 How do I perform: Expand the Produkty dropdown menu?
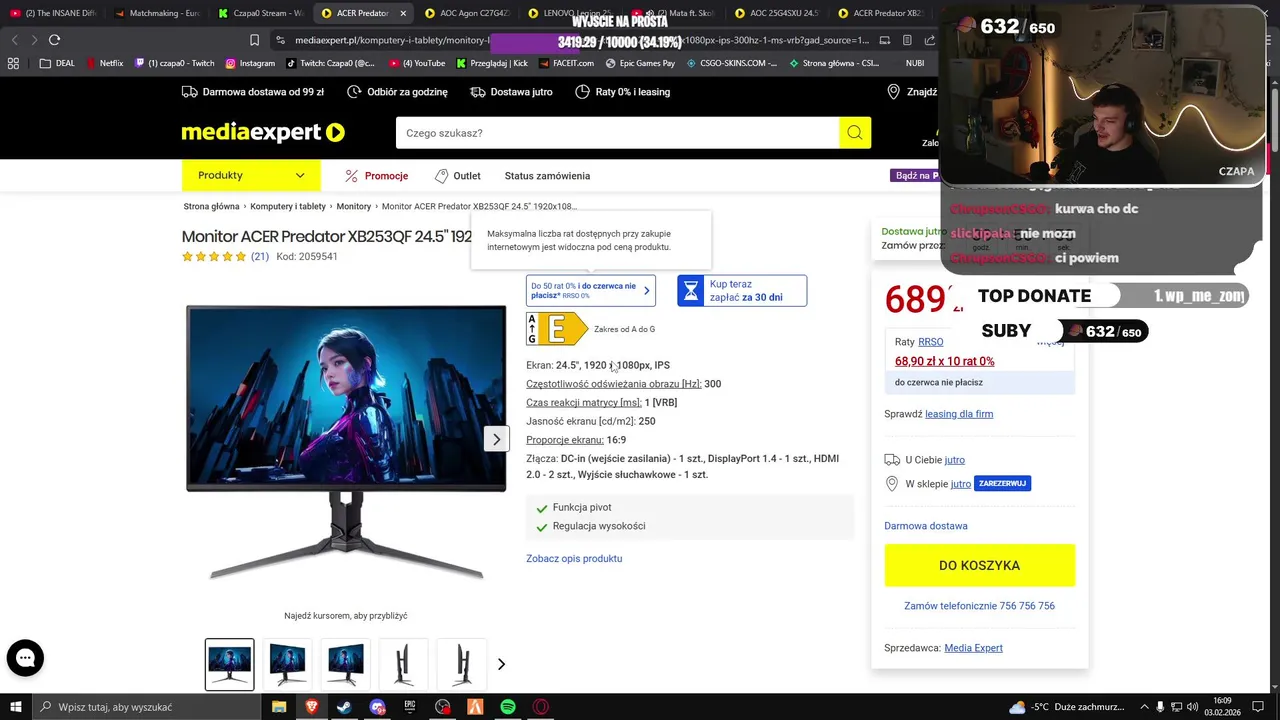point(251,175)
